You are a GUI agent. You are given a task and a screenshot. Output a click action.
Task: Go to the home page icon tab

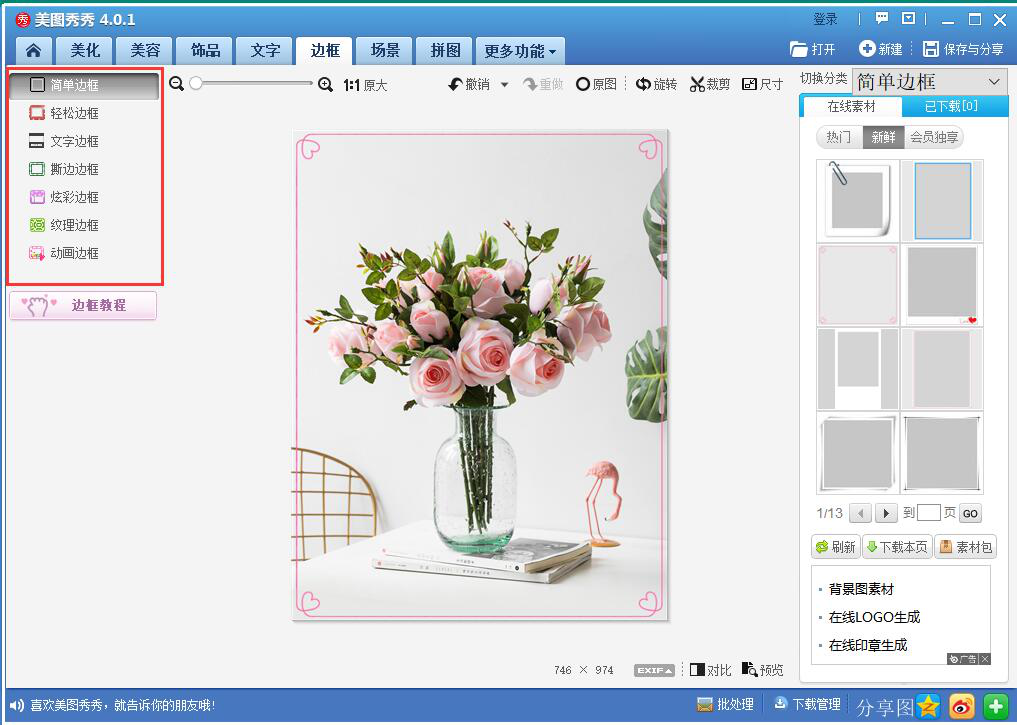pyautogui.click(x=33, y=51)
